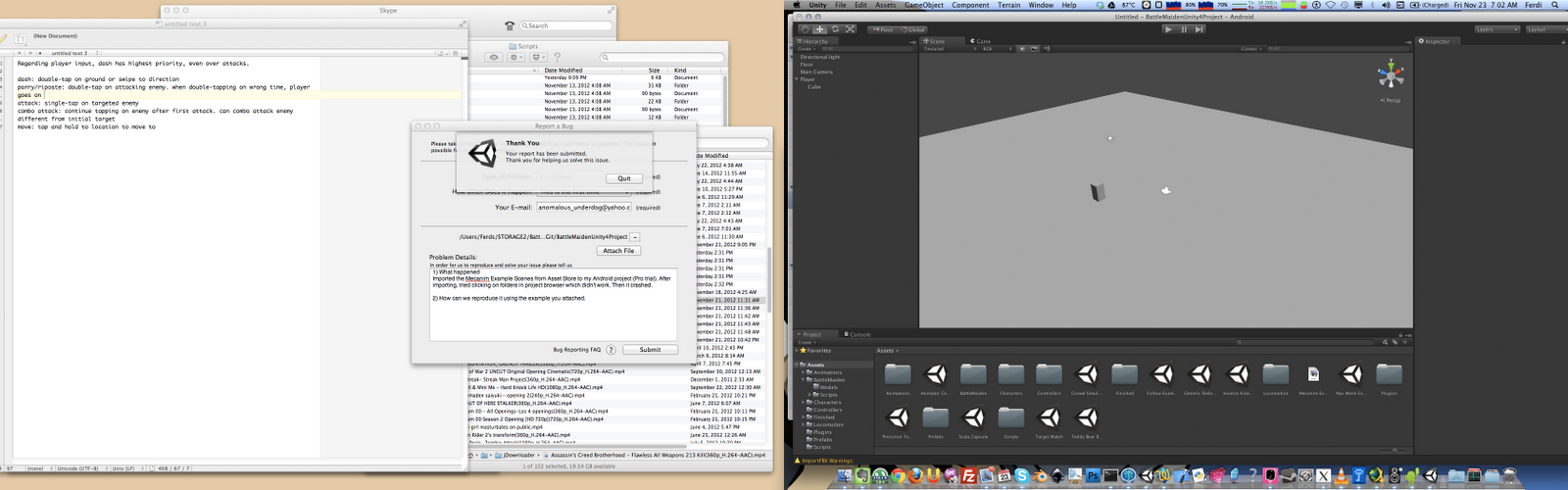Open the Layers dropdown in Unity
The image size is (1568, 490).
click(x=1497, y=29)
